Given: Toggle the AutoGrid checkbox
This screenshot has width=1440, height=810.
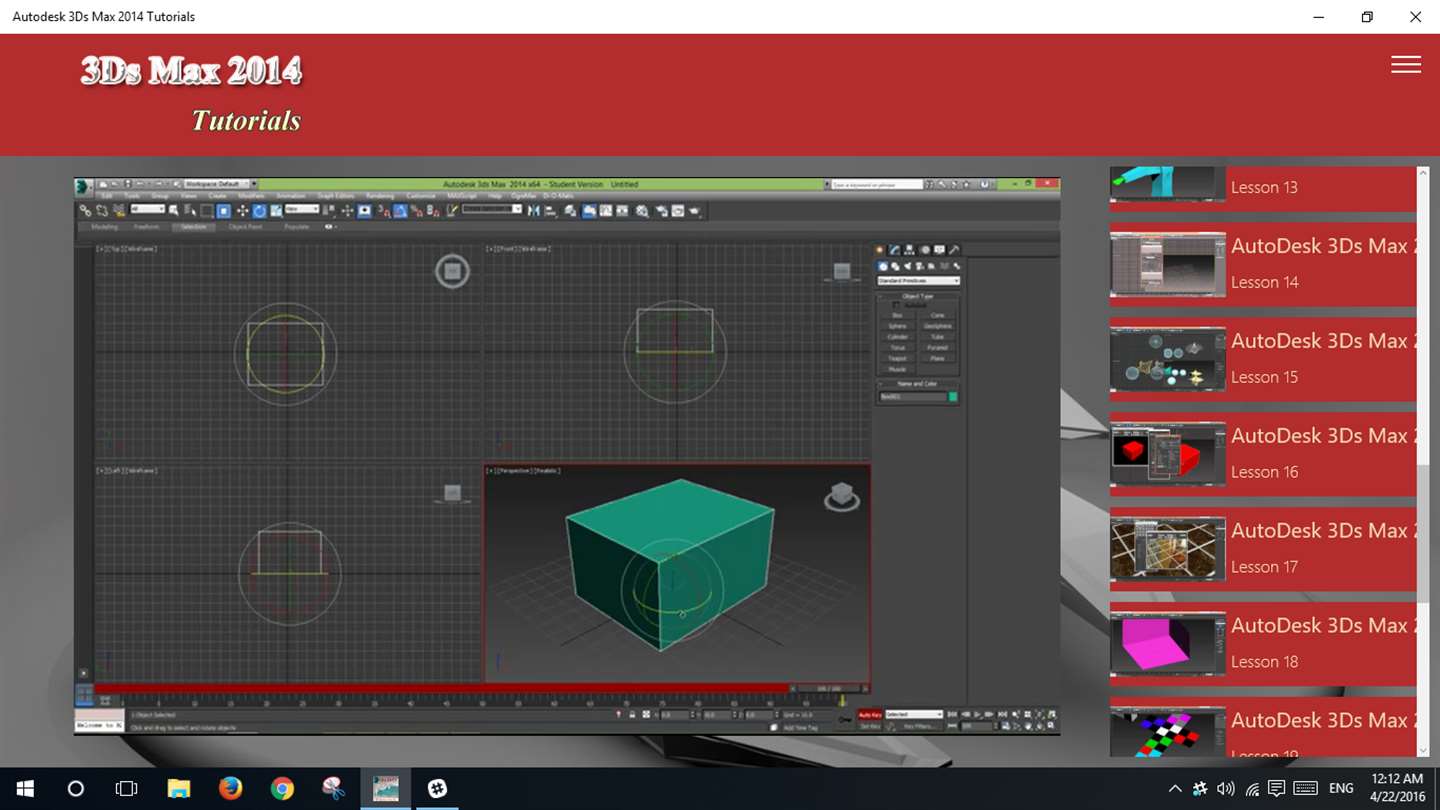Looking at the screenshot, I should (x=896, y=305).
